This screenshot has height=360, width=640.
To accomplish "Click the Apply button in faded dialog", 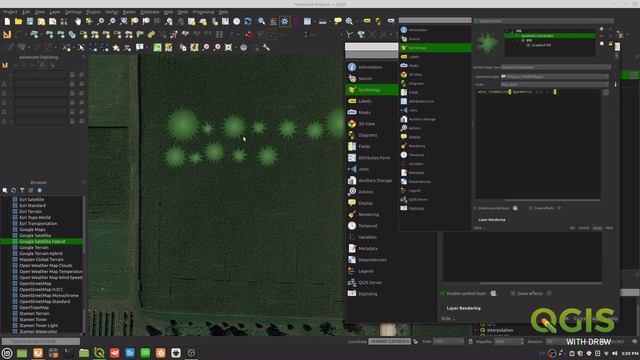I will [597, 228].
